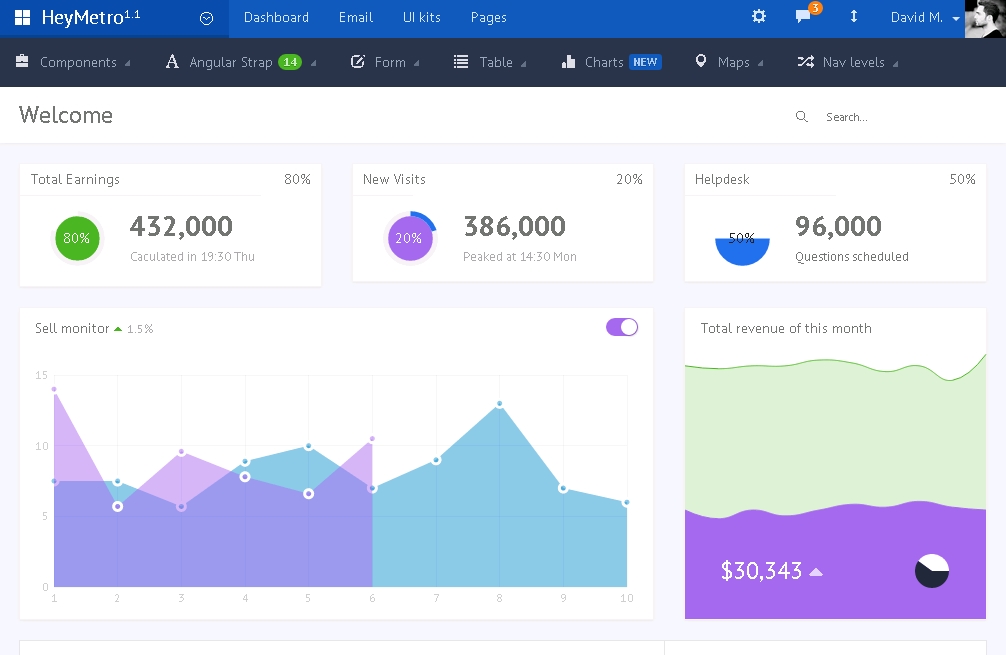1006x655 pixels.
Task: Open the David M. user dropdown
Action: pyautogui.click(x=924, y=18)
